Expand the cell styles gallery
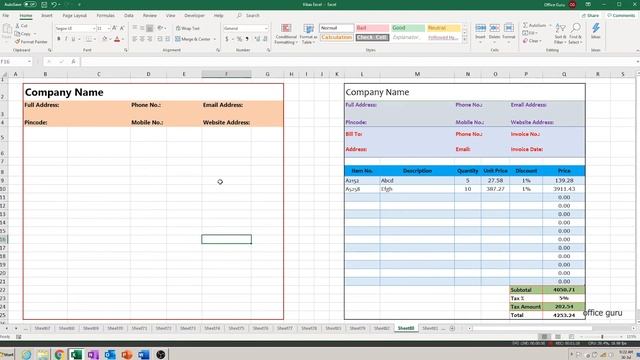 coord(464,40)
